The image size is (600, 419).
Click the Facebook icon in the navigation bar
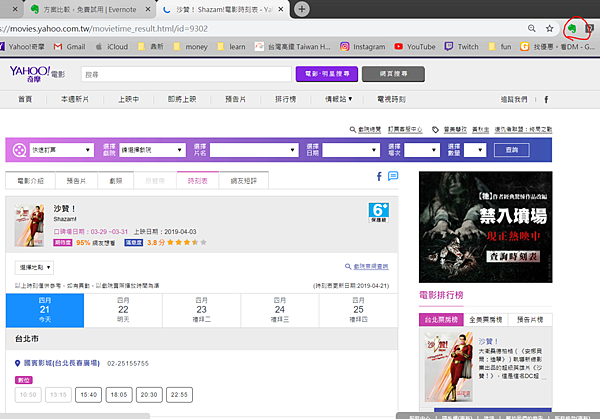tap(546, 99)
